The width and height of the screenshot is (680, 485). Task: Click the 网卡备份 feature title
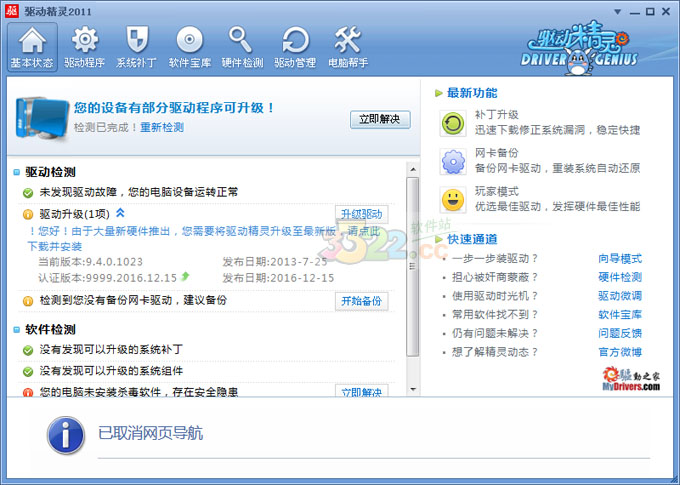(497, 153)
